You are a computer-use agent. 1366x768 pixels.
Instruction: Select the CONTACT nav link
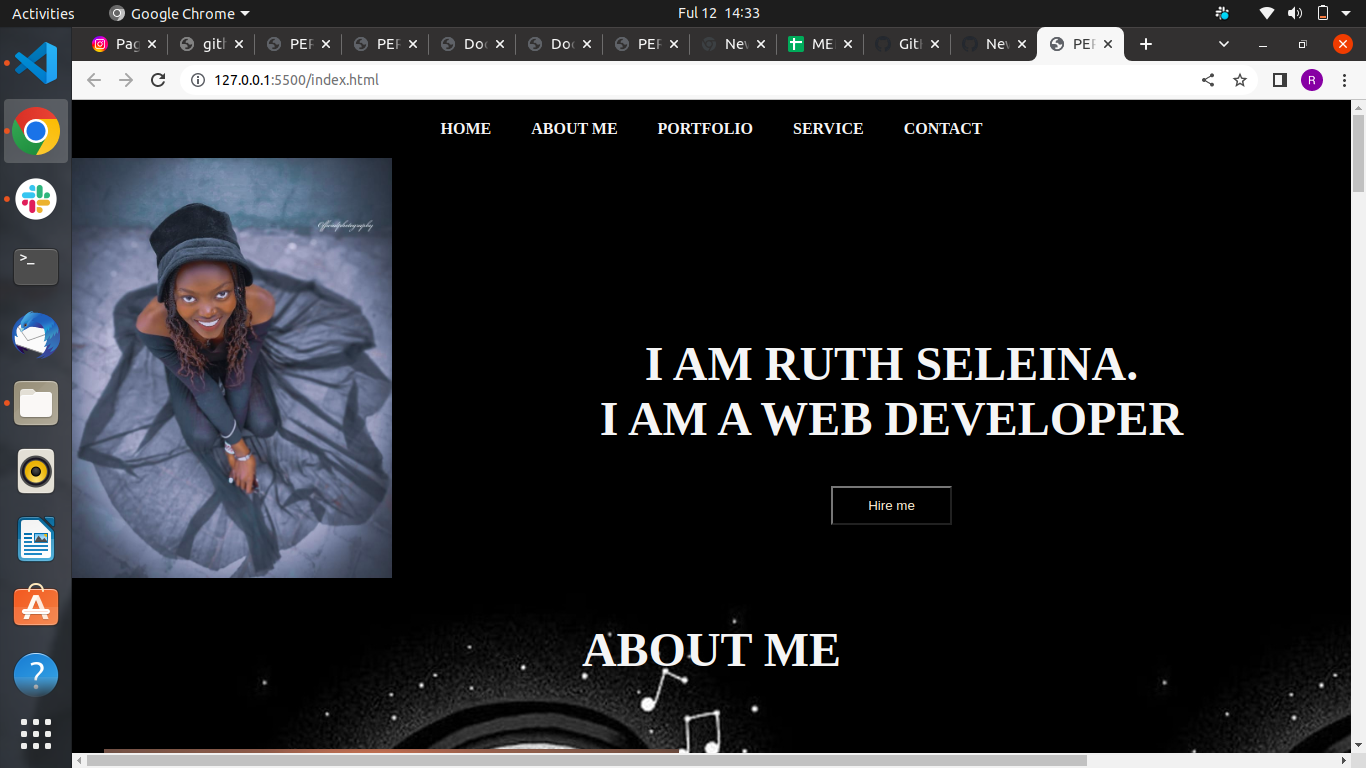point(943,129)
